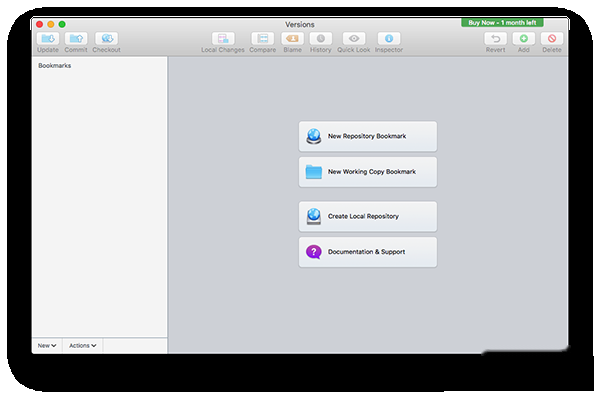Click the Quick Look eye icon
Viewport: 600px width, 399px height.
pos(354,39)
